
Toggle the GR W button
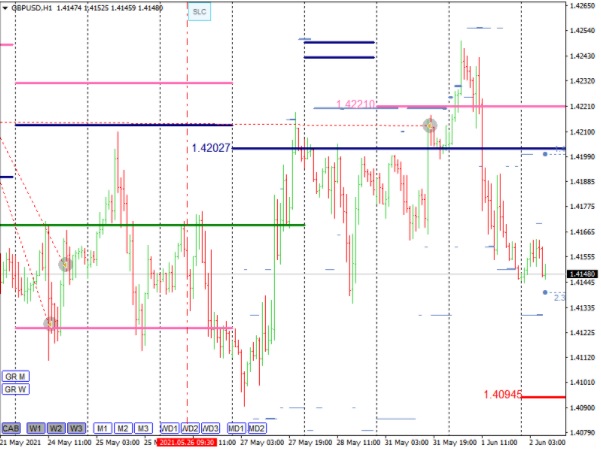coord(16,390)
